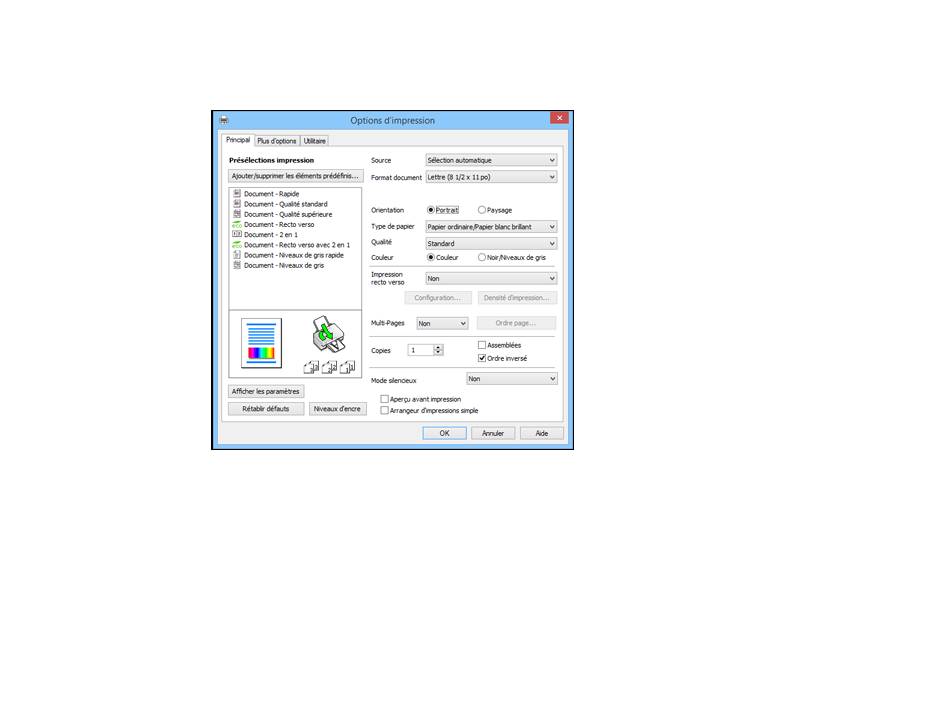Click the Aide button
Viewport: 950px width, 710px height.
[x=542, y=433]
